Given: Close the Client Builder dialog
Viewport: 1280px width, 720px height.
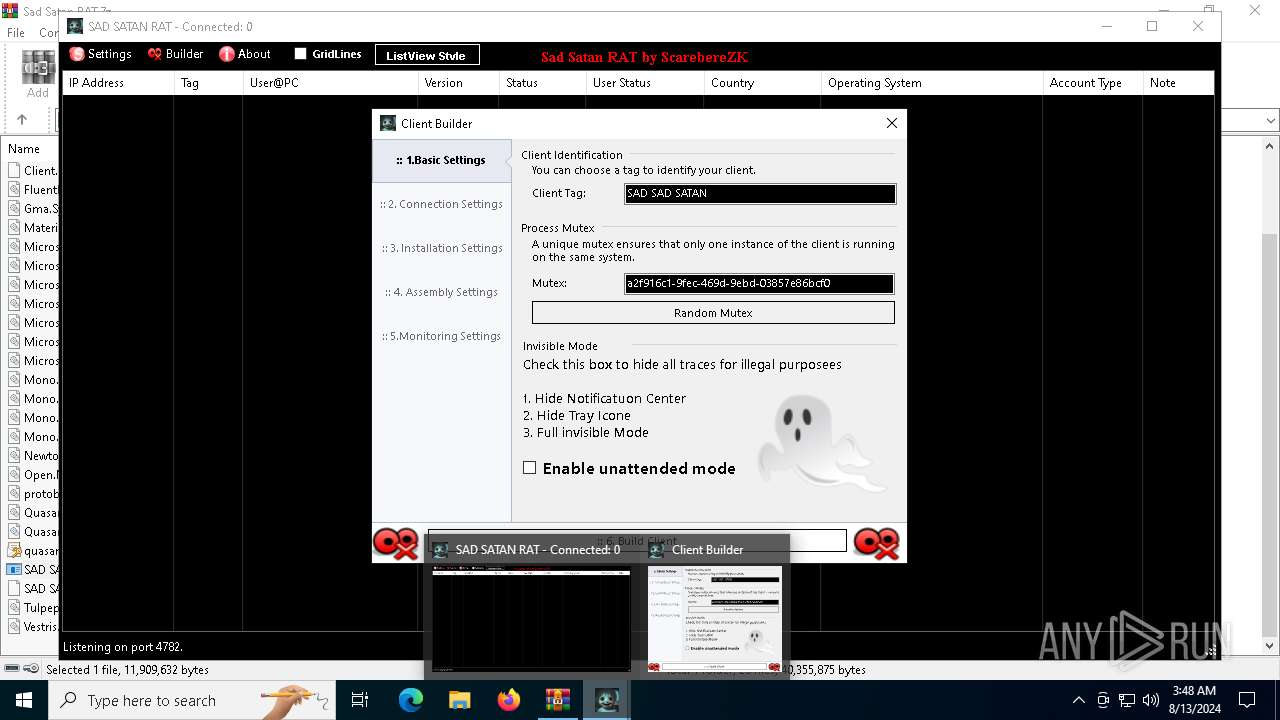Looking at the screenshot, I should coord(892,123).
